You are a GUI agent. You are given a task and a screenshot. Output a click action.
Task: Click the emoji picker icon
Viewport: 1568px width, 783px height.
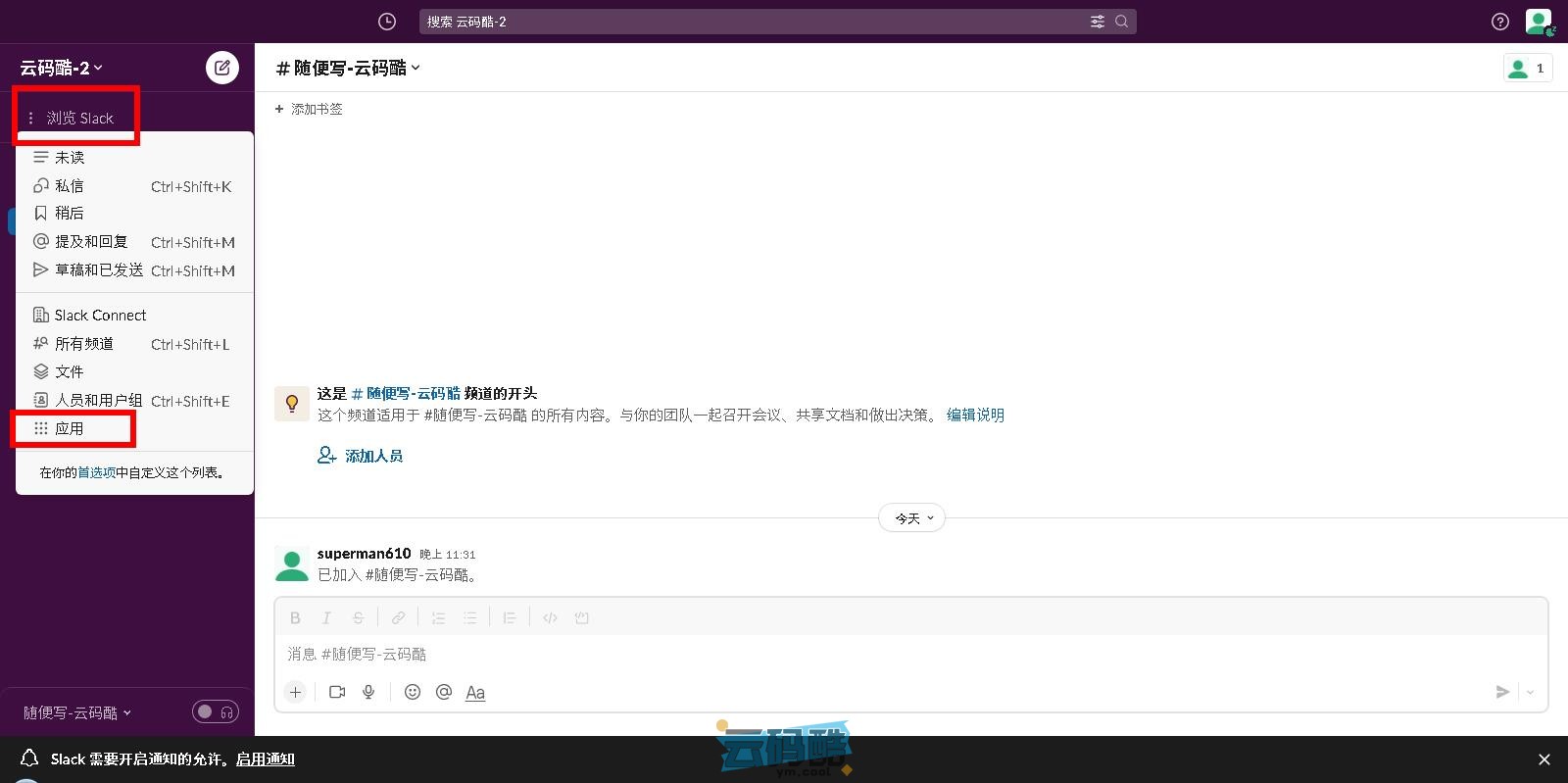(413, 692)
